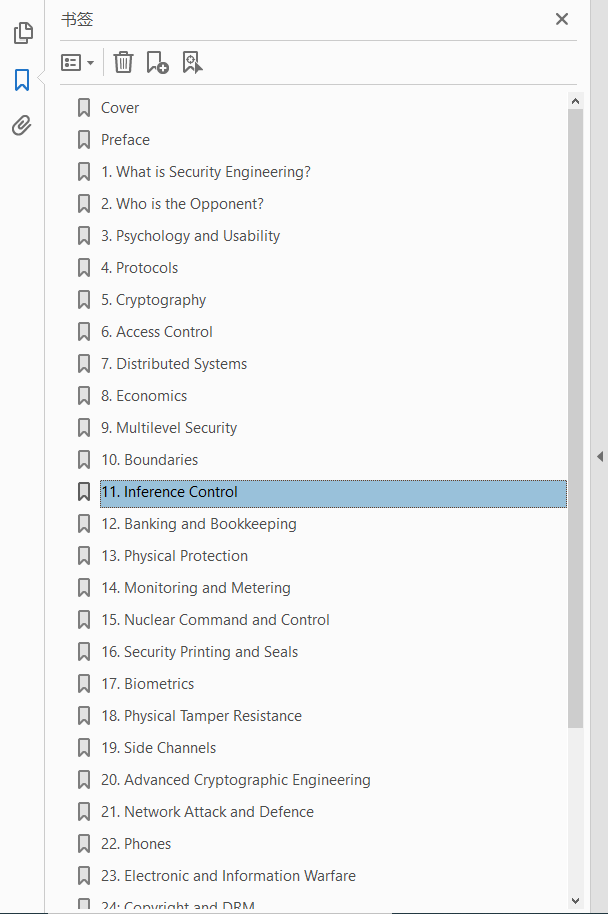Expand current bookmark with the locate icon
The width and height of the screenshot is (608, 914).
192,62
